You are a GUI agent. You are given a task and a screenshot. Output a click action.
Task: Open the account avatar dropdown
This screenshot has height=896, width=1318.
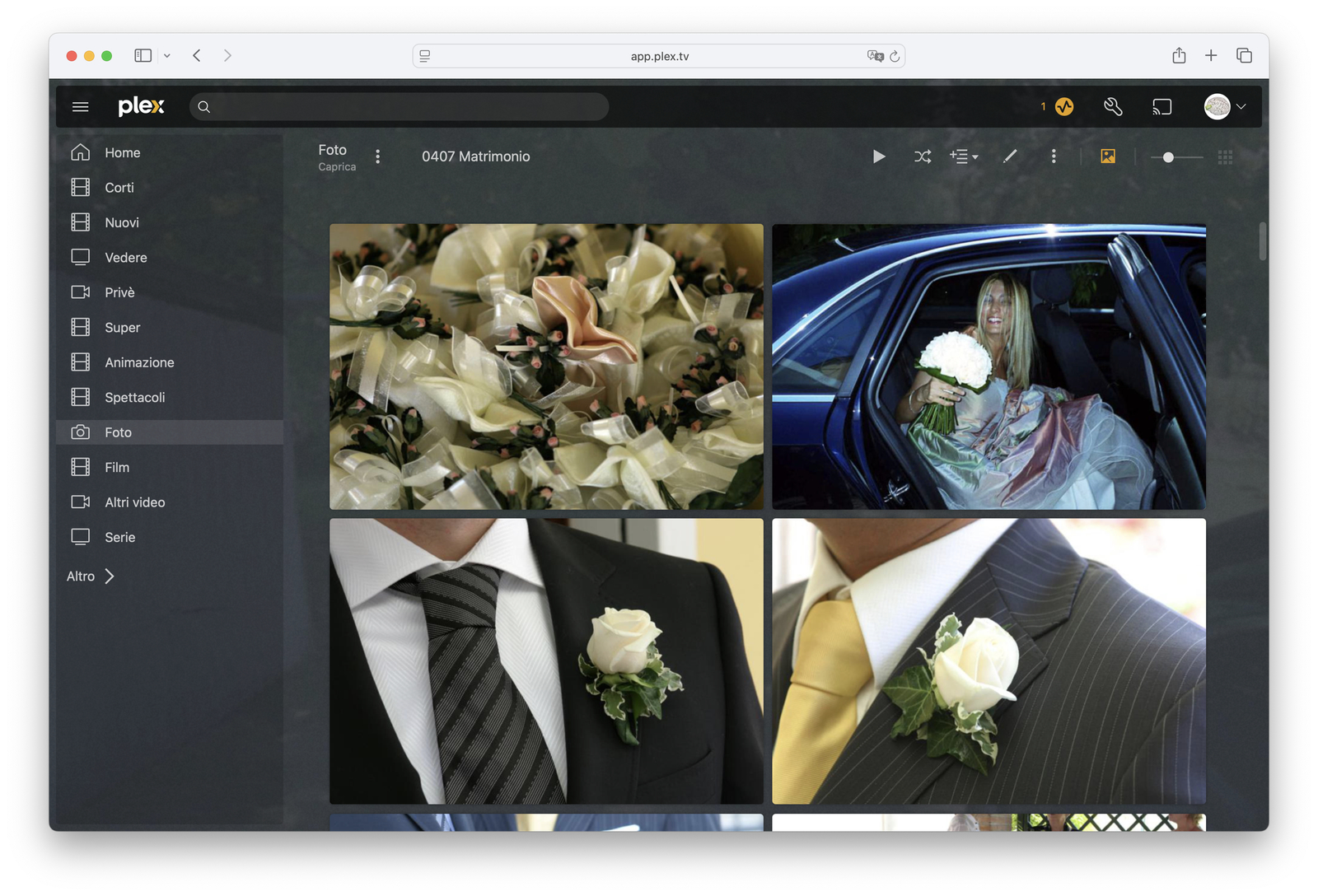point(1222,106)
